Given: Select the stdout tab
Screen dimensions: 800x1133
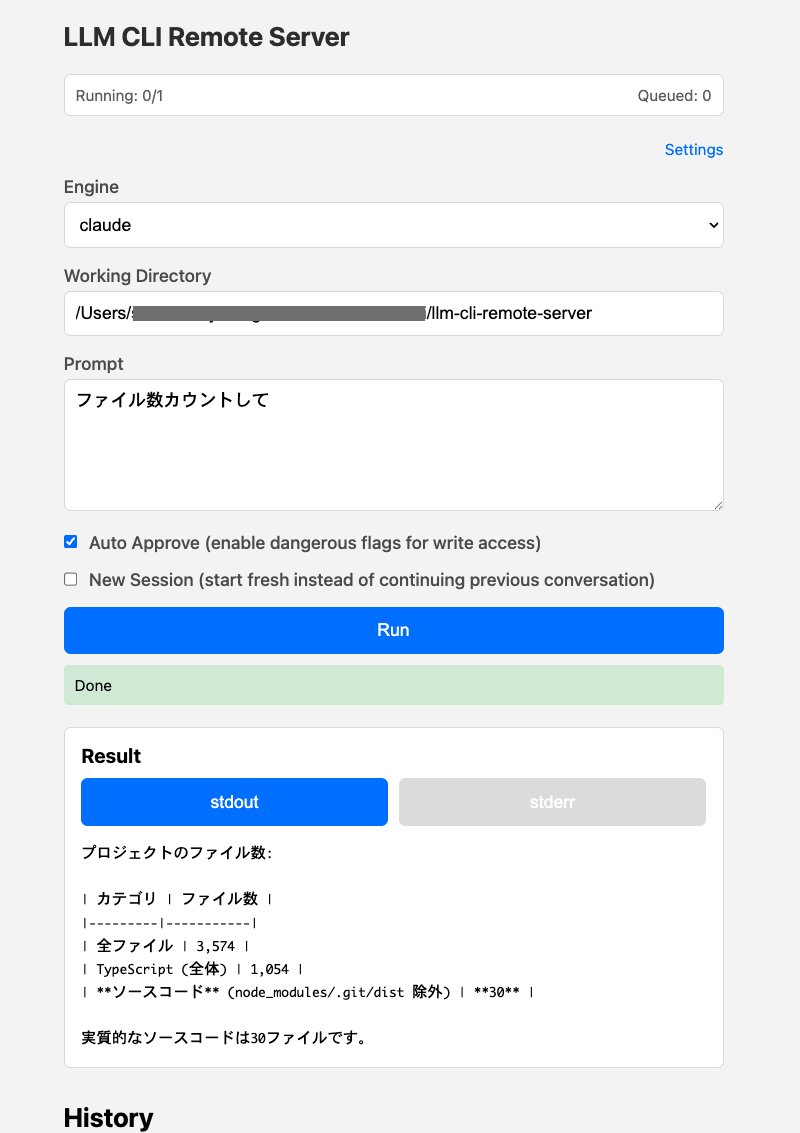Looking at the screenshot, I should 234,801.
